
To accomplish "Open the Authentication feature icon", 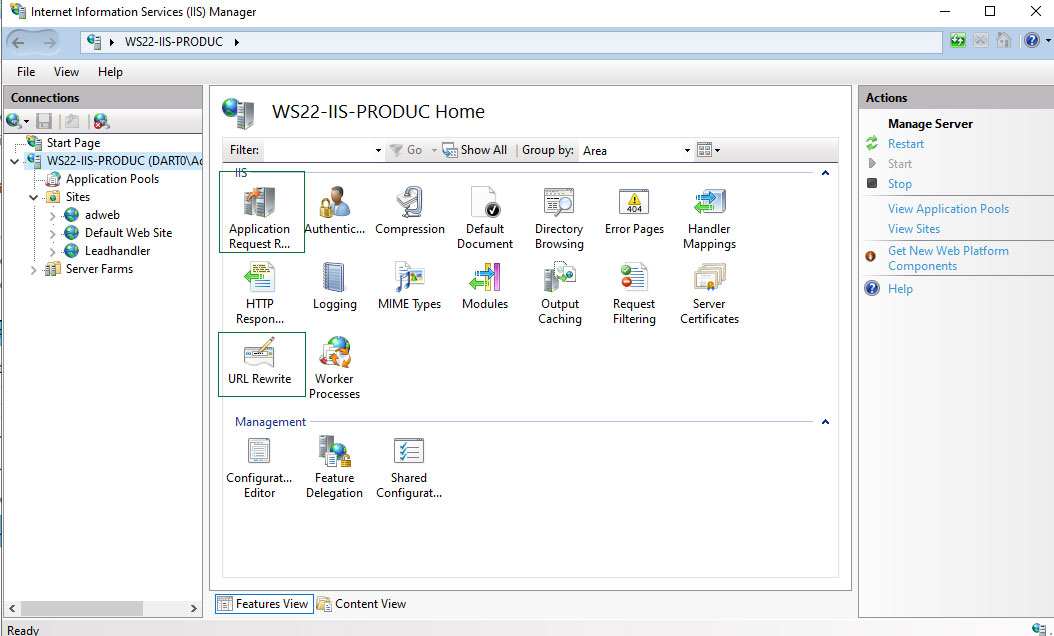I will pos(334,211).
